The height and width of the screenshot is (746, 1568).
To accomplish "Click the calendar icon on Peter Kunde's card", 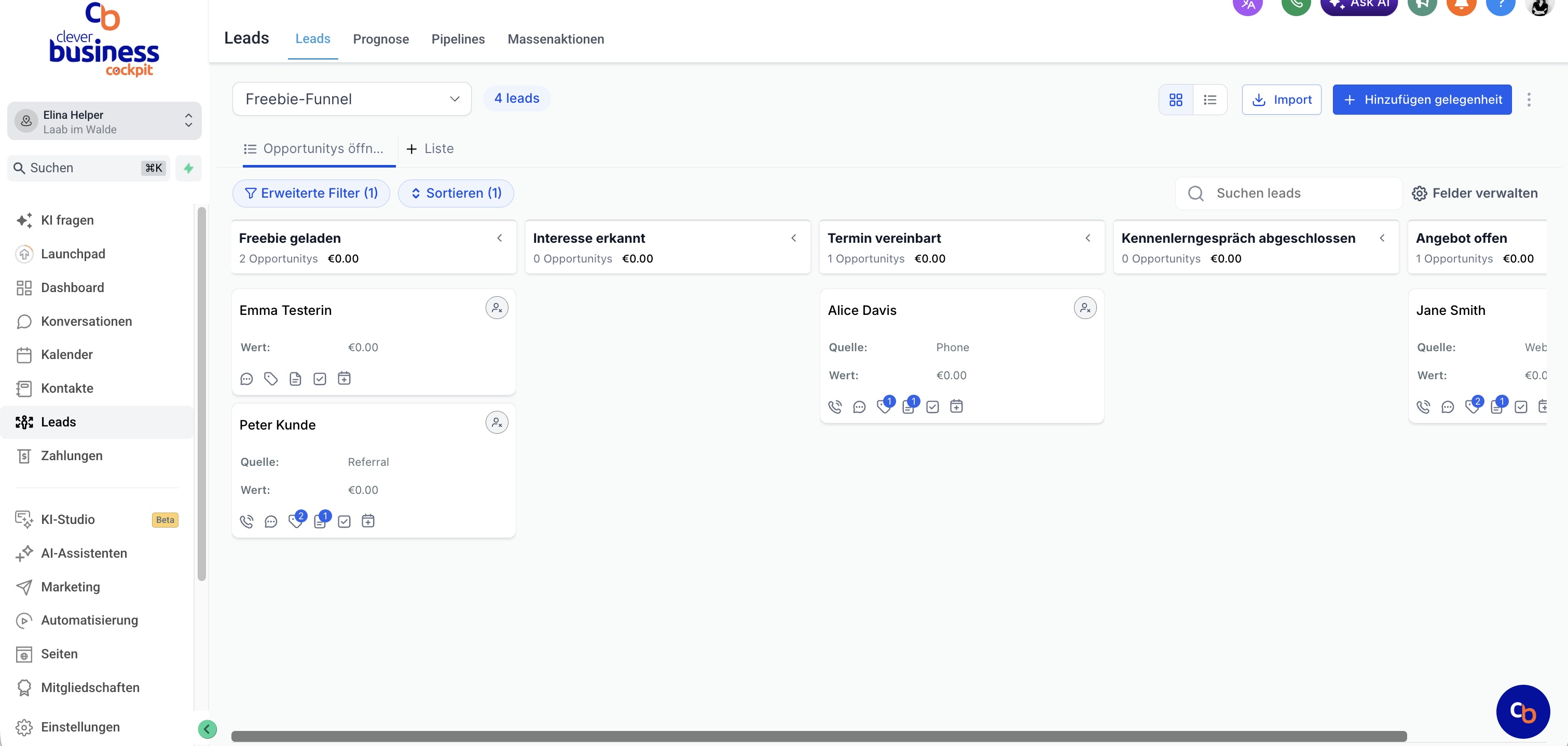I will pyautogui.click(x=368, y=521).
